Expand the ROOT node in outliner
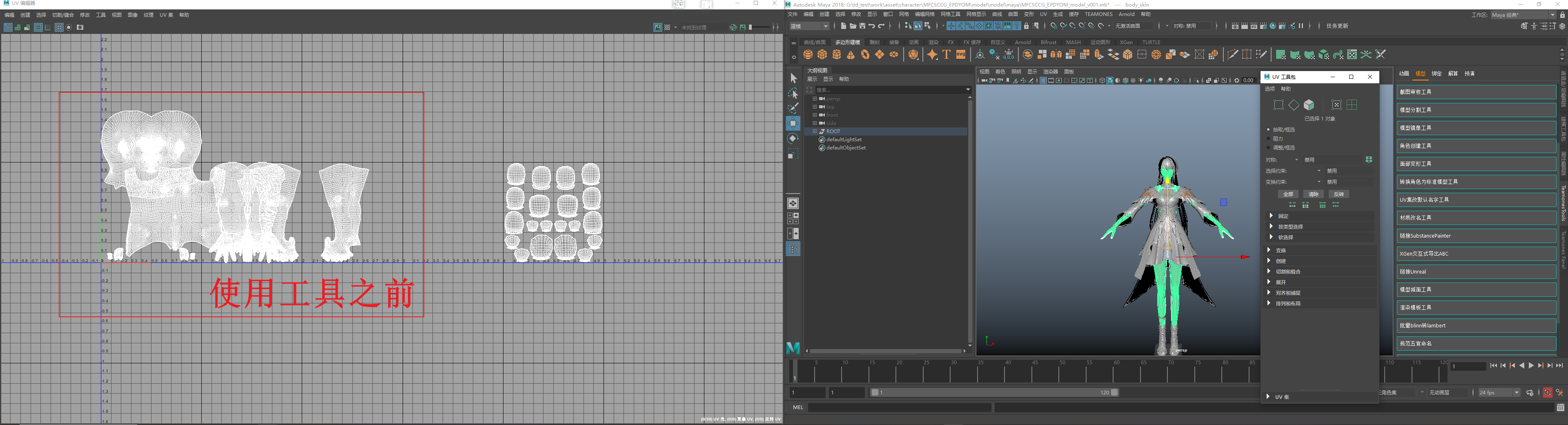This screenshot has width=1568, height=425. [815, 131]
